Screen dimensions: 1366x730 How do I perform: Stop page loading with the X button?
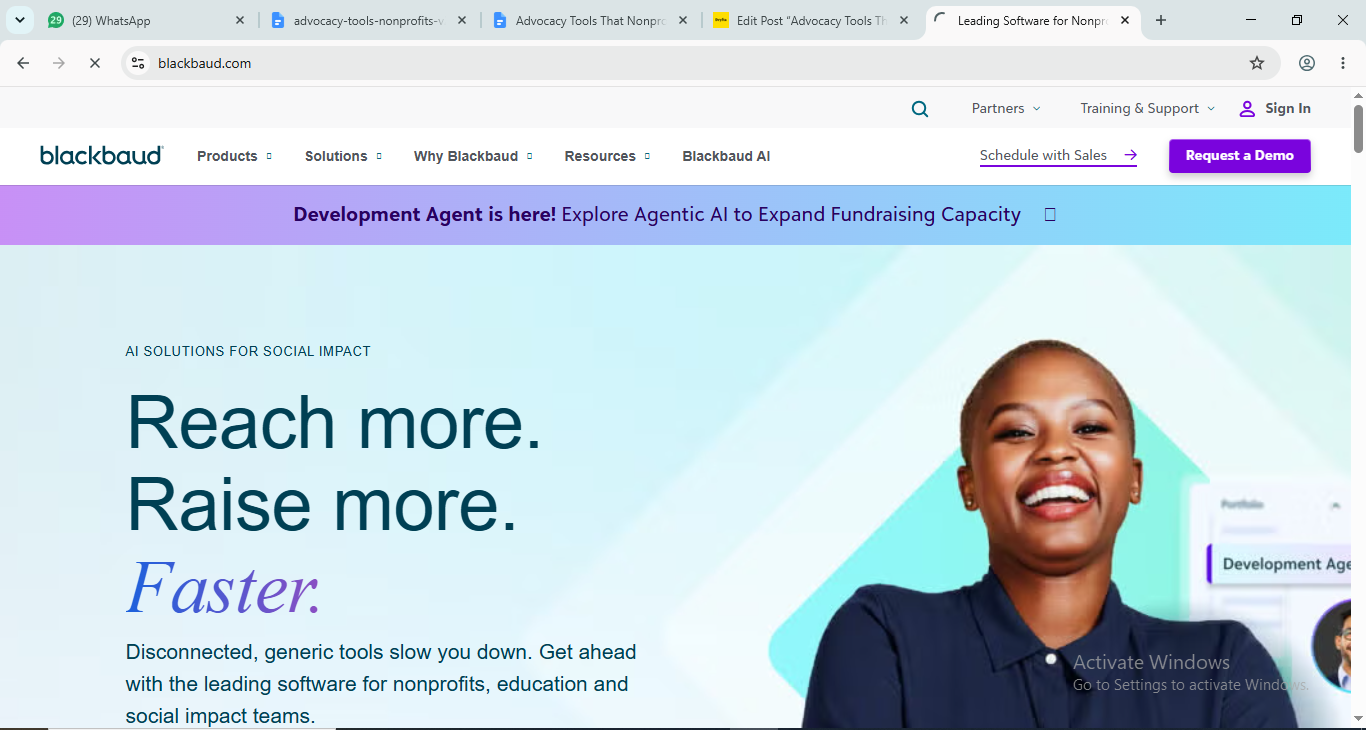(94, 63)
